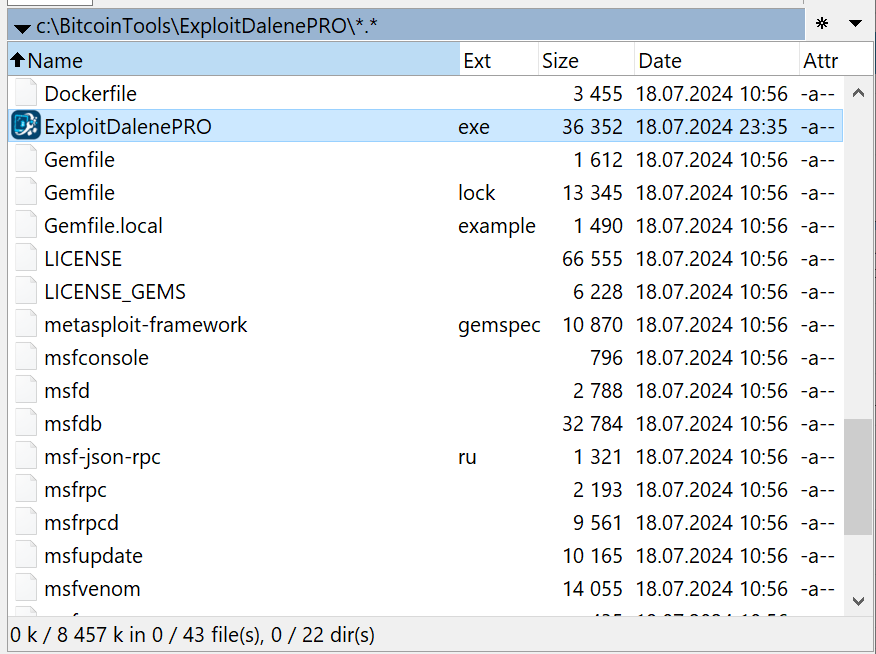Select msf-json-rpc file name

click(102, 457)
